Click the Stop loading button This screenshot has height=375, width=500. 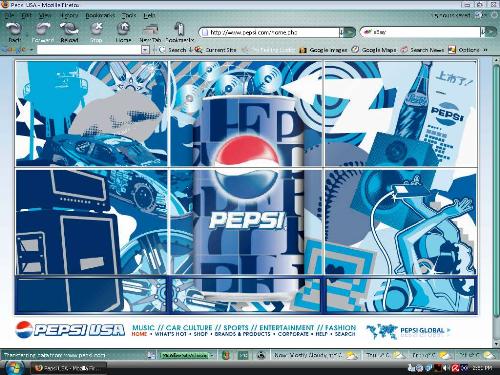coord(96,32)
